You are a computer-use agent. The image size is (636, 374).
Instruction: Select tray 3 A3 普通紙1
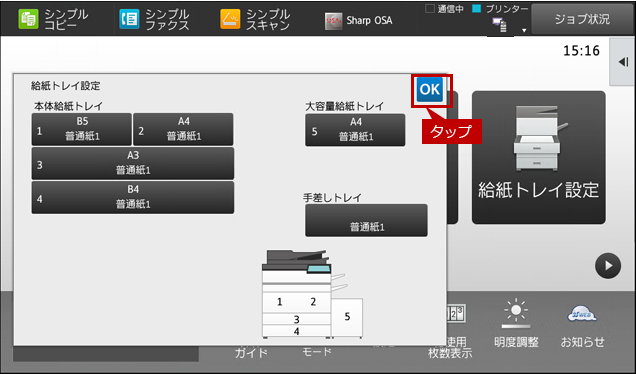click(x=133, y=163)
